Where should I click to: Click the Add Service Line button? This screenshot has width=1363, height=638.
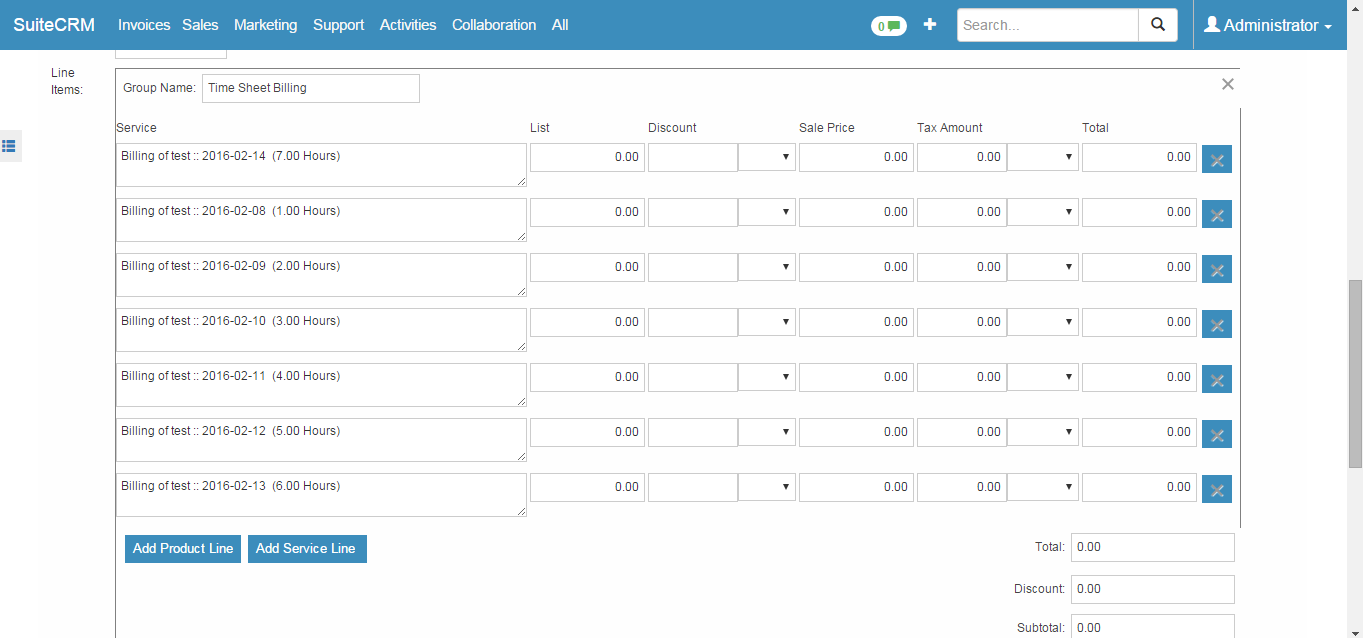coord(307,548)
